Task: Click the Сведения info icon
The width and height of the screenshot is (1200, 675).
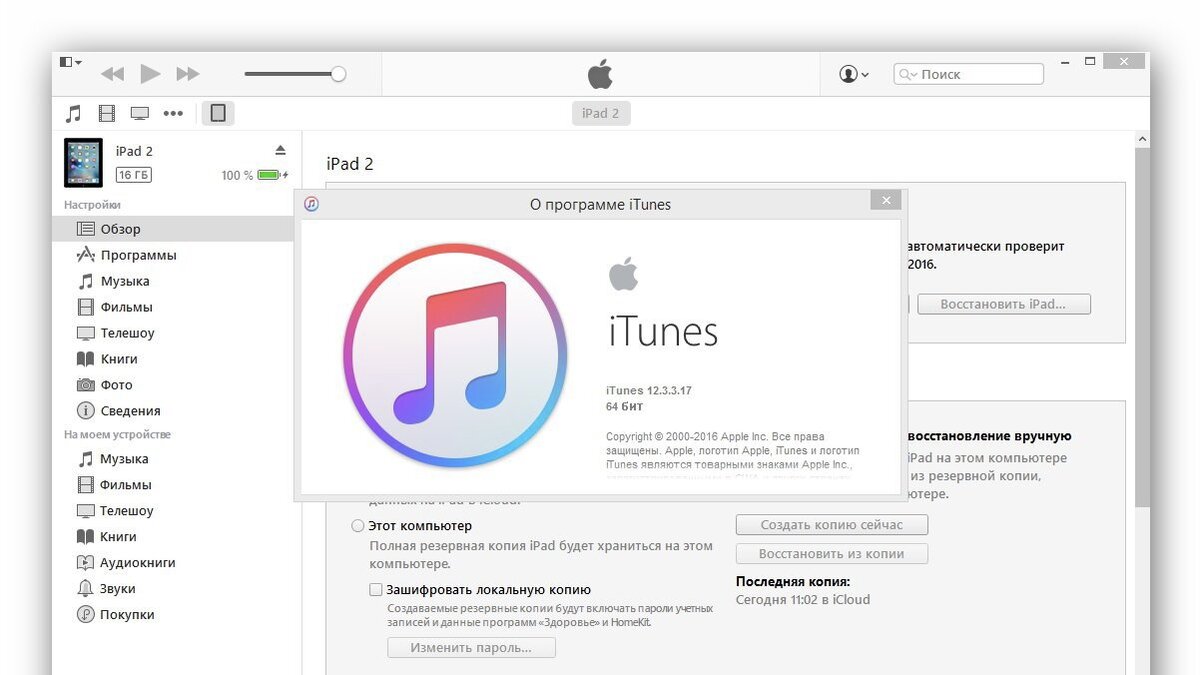Action: (86, 411)
